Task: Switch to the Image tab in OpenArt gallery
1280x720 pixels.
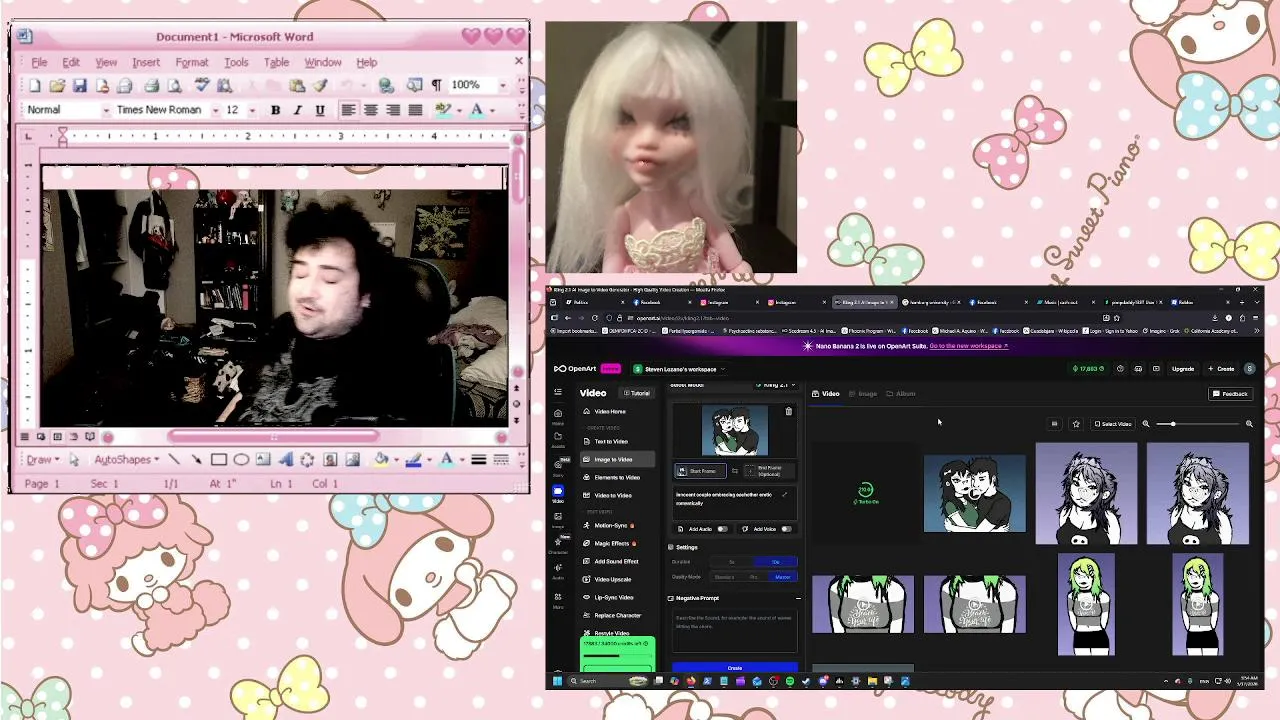Action: 862,394
